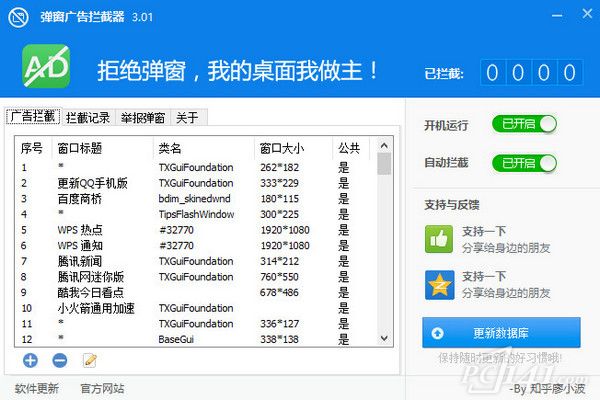This screenshot has height=400, width=600.
Task: Click class name bdim_skinedwnd
Action: (194, 199)
